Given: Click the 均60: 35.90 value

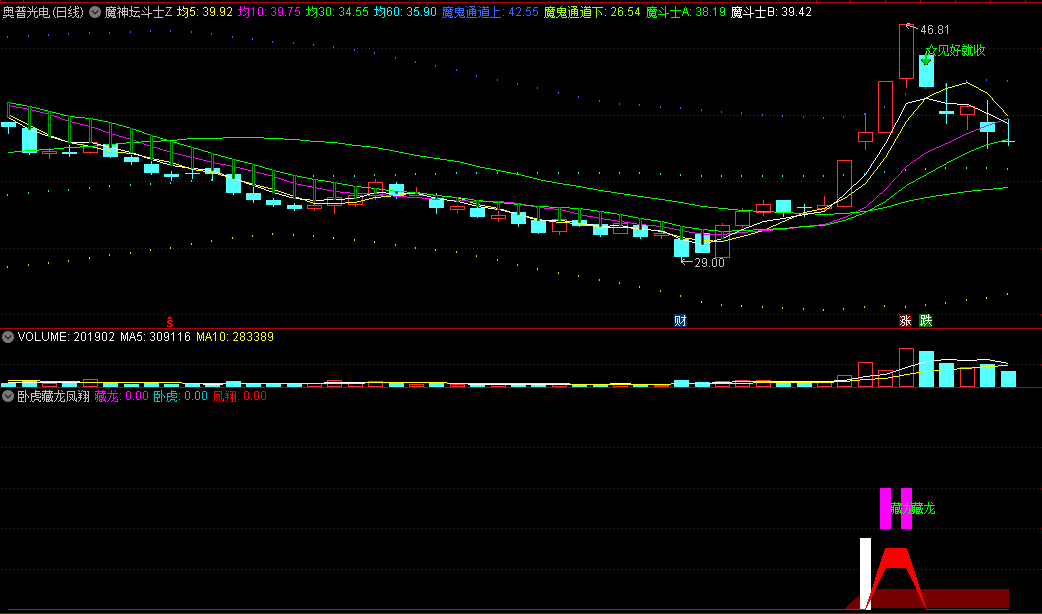Looking at the screenshot, I should coord(405,12).
